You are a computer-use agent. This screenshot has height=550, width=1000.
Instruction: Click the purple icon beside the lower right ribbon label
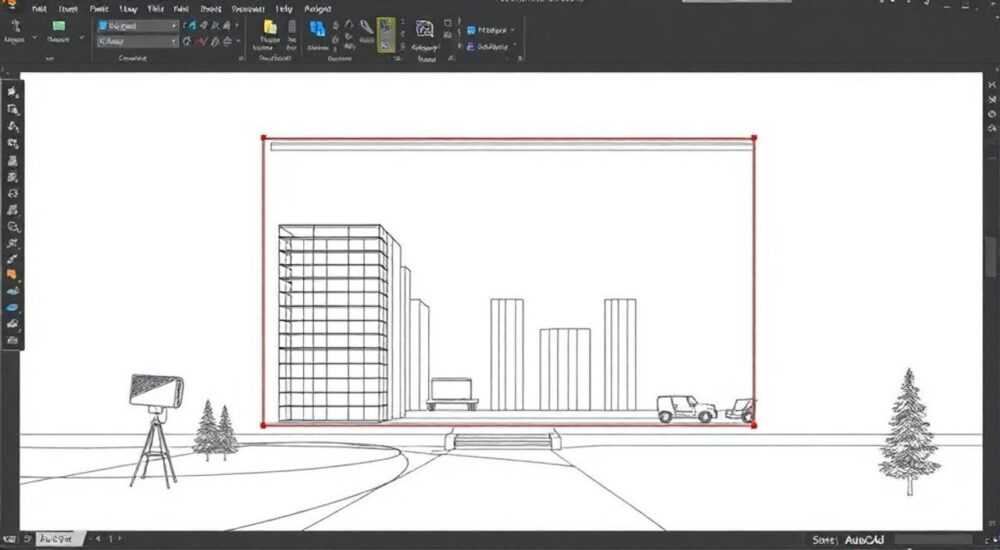[471, 47]
